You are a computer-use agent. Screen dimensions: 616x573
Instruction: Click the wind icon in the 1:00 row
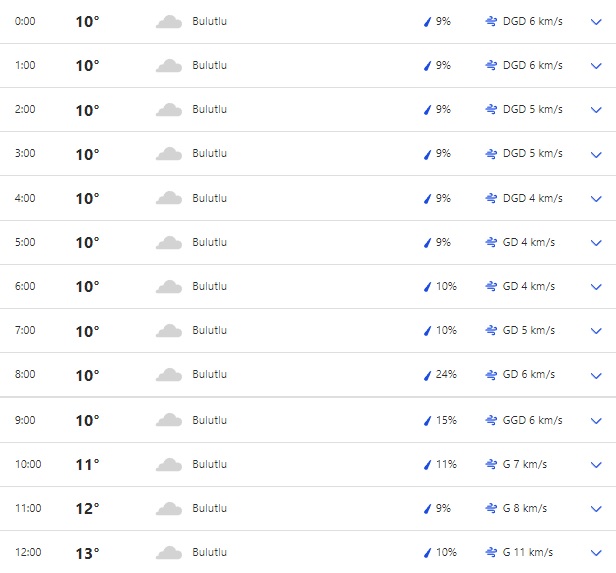[491, 65]
